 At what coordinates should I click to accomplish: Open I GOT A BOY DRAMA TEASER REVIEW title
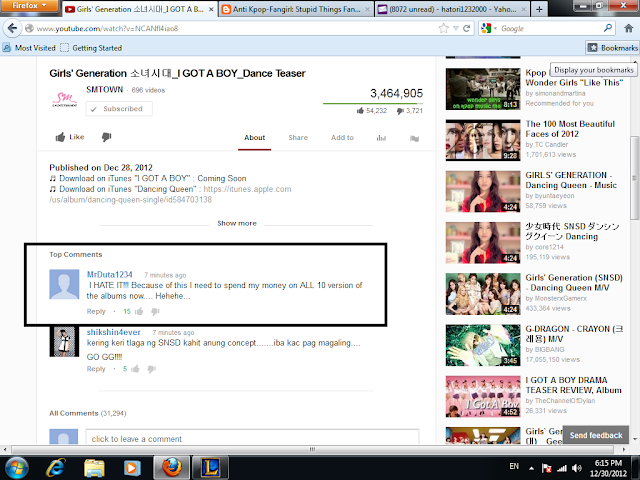573,385
